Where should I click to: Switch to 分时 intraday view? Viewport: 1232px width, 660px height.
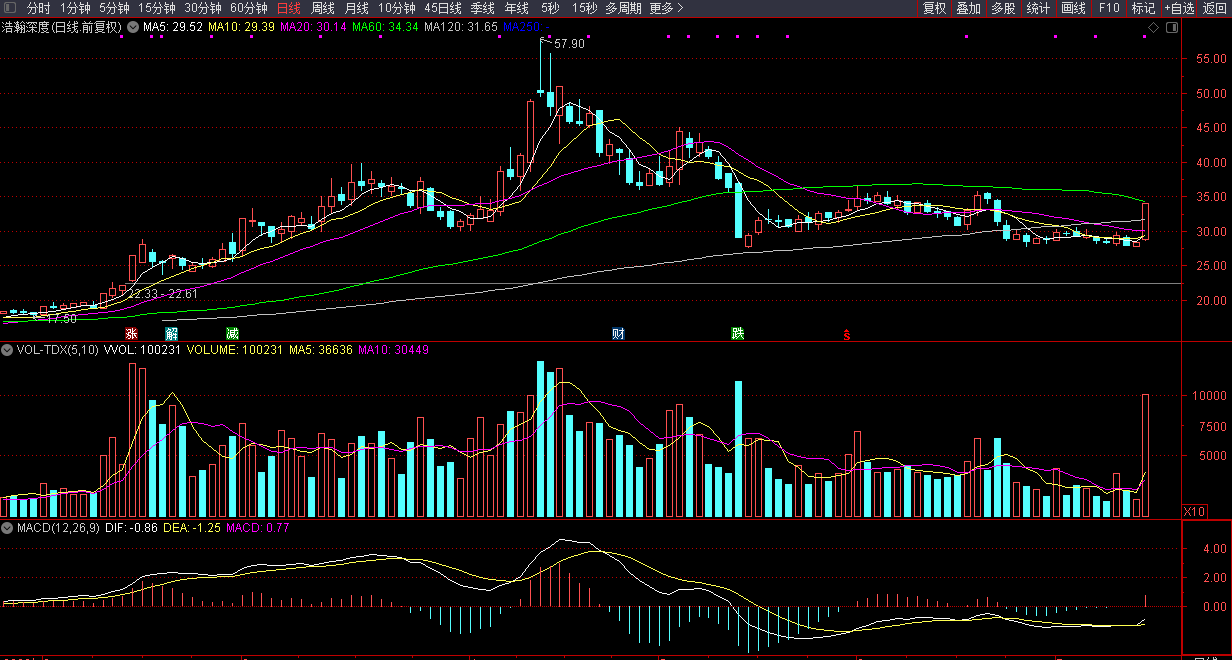point(38,8)
